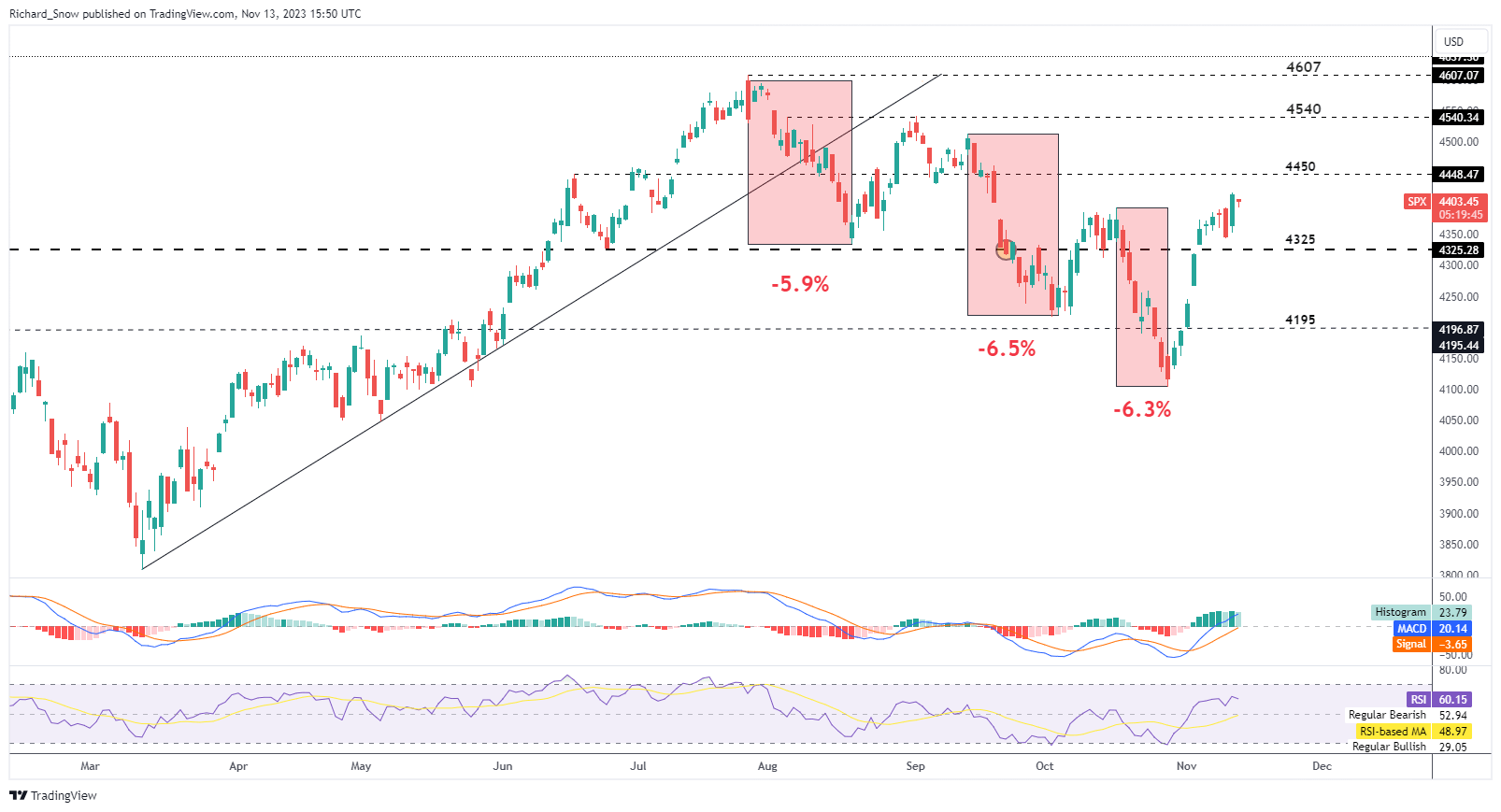Image resolution: width=1501 pixels, height=812 pixels.
Task: Select the 4448.47 price axis label
Action: click(1458, 175)
